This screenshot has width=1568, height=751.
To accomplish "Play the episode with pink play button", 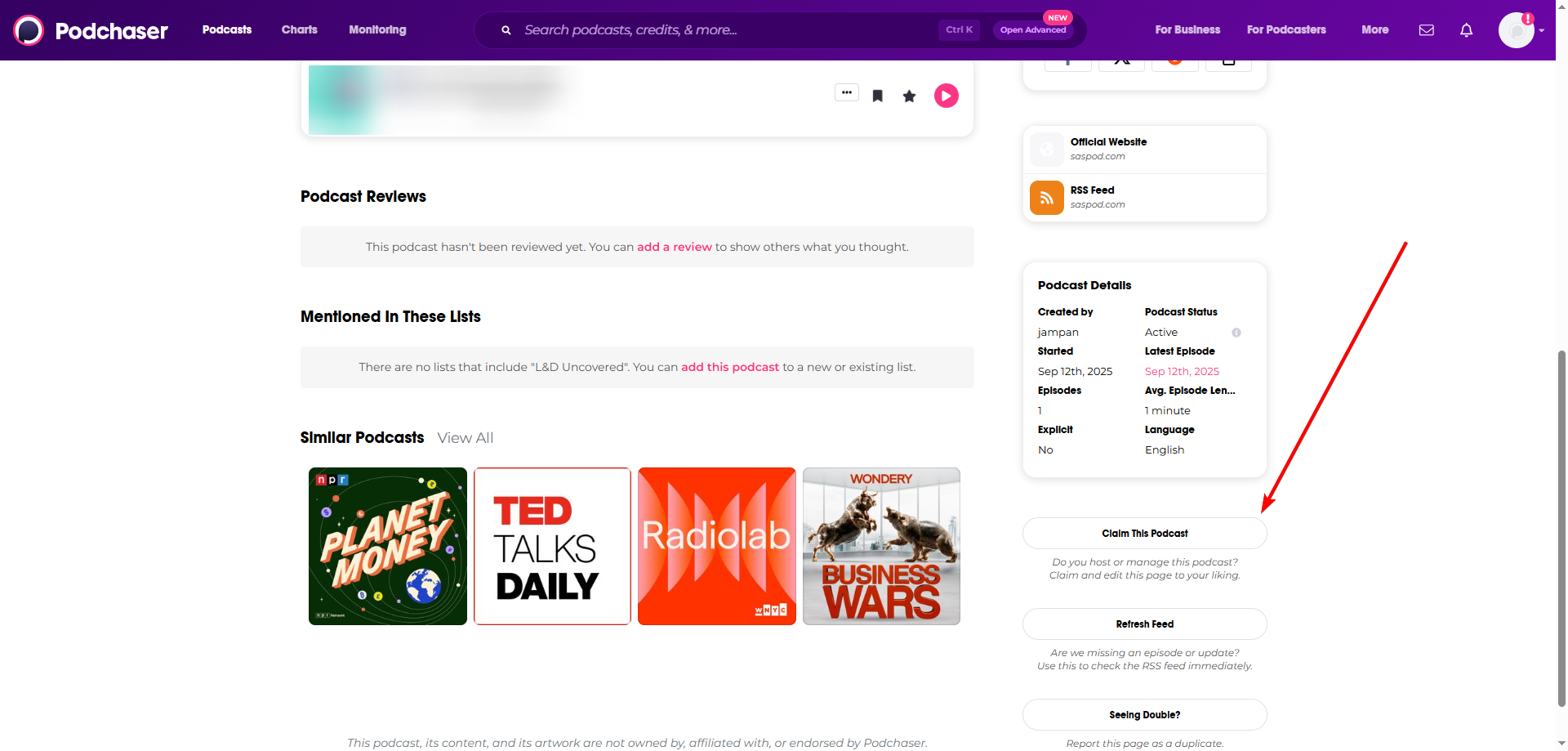I will 946,96.
